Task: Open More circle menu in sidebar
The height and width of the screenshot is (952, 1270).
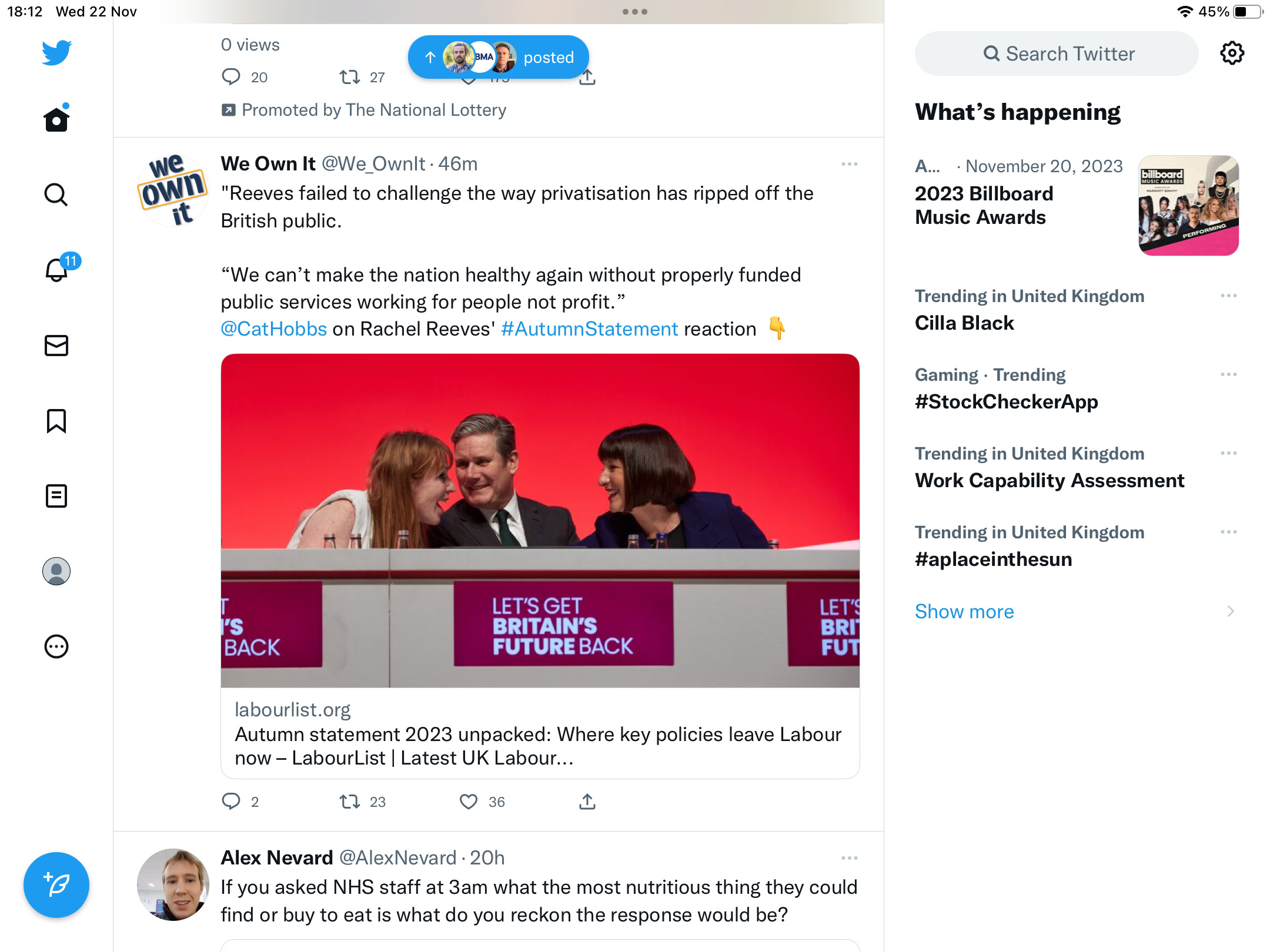Action: (x=56, y=646)
